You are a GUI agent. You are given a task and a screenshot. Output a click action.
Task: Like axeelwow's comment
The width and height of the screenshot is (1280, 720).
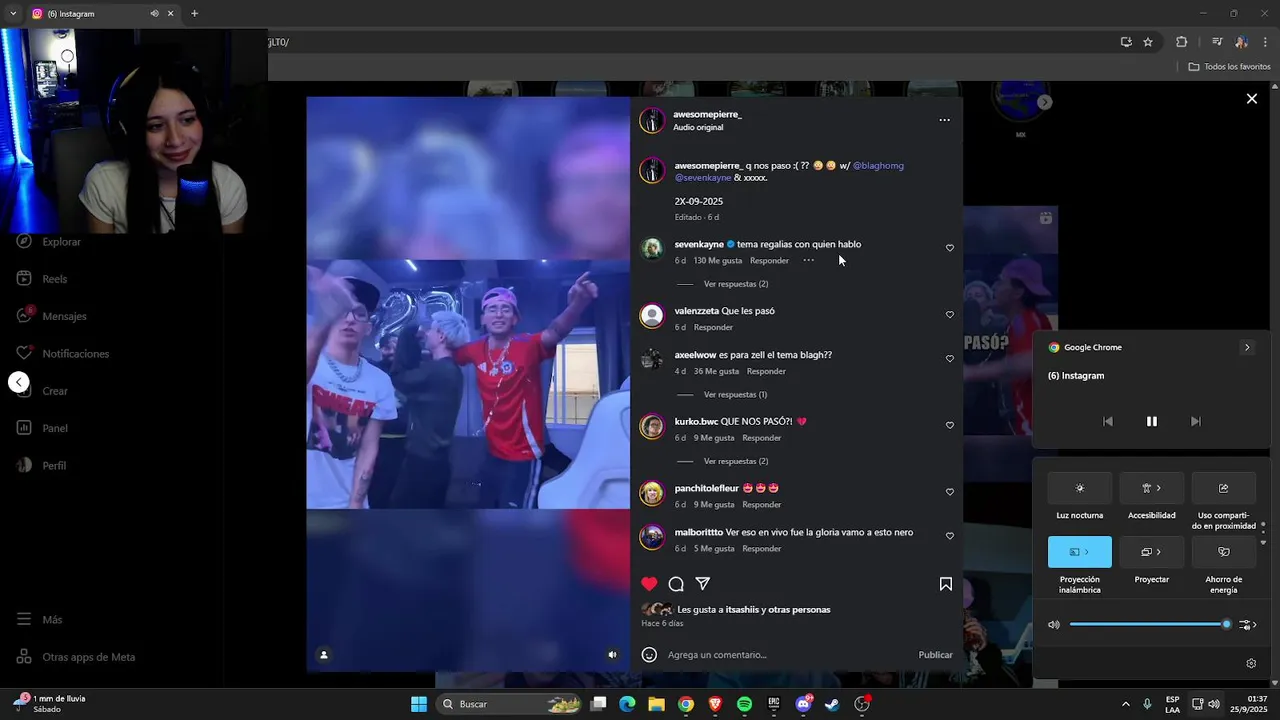tap(950, 359)
